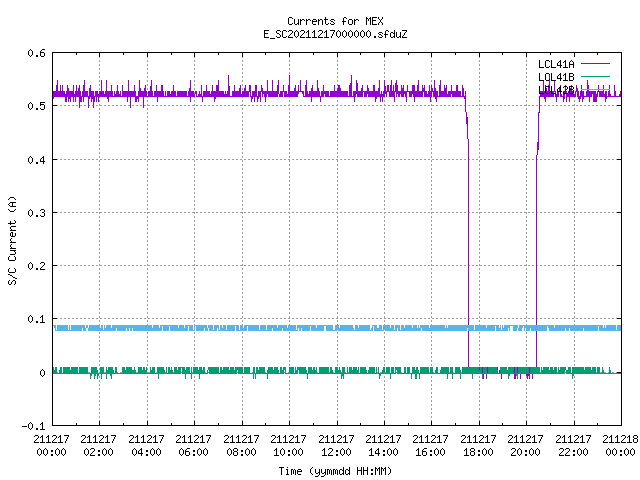Click the 211217 10:00 x-axis tick label
This screenshot has width=640, height=480.
click(288, 445)
